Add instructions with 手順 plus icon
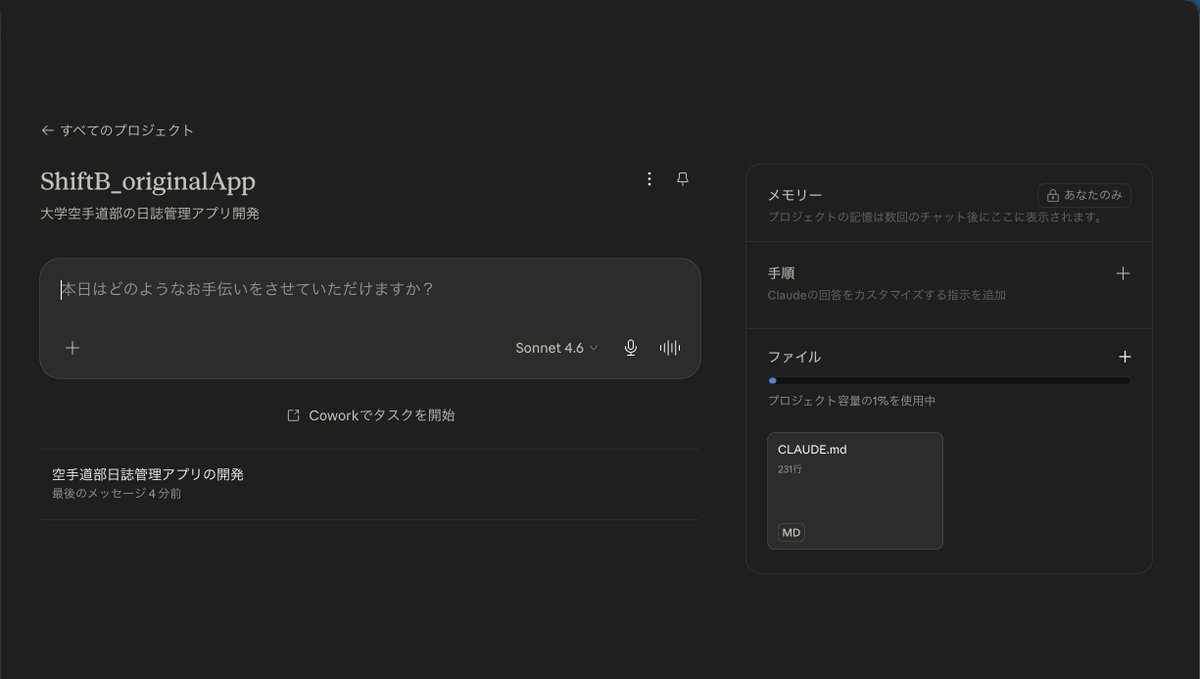1200x679 pixels. click(1123, 273)
